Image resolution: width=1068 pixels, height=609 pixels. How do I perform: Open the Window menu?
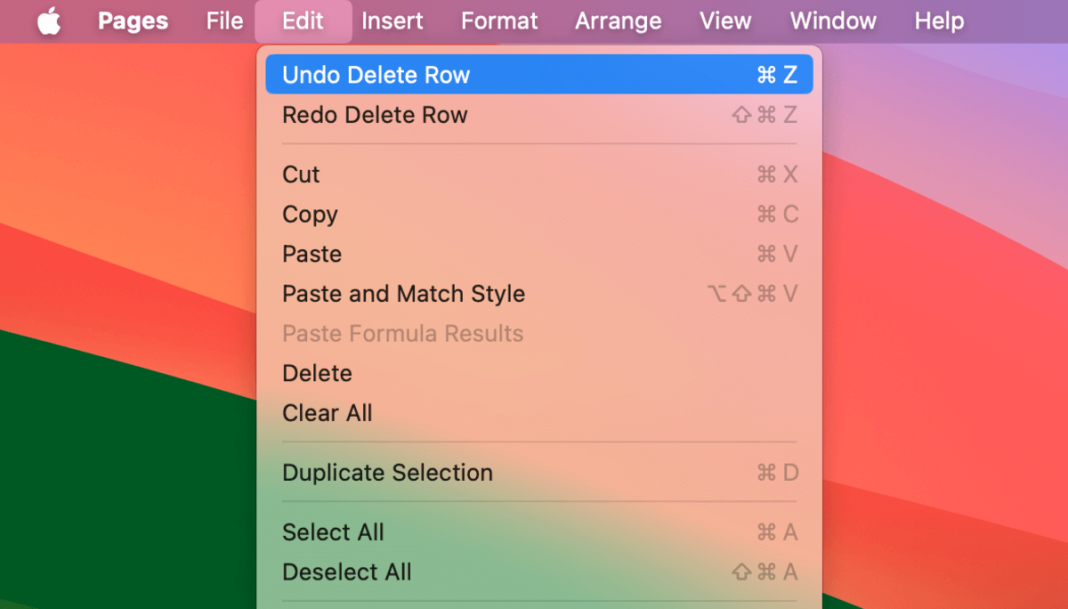[x=833, y=20]
